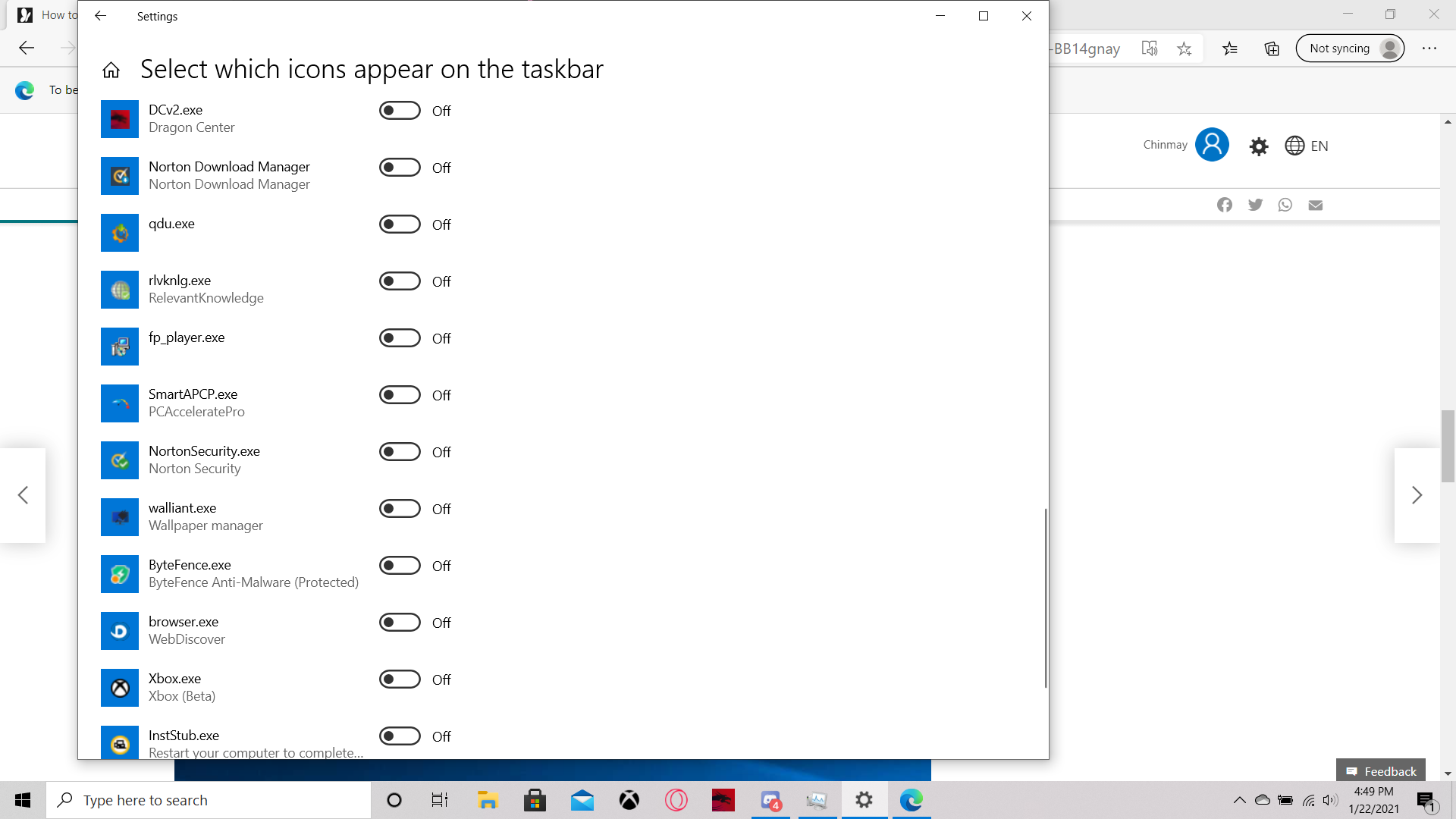Viewport: 1456px width, 819px height.
Task: Open Chinmay user profile avatar
Action: point(1212,144)
